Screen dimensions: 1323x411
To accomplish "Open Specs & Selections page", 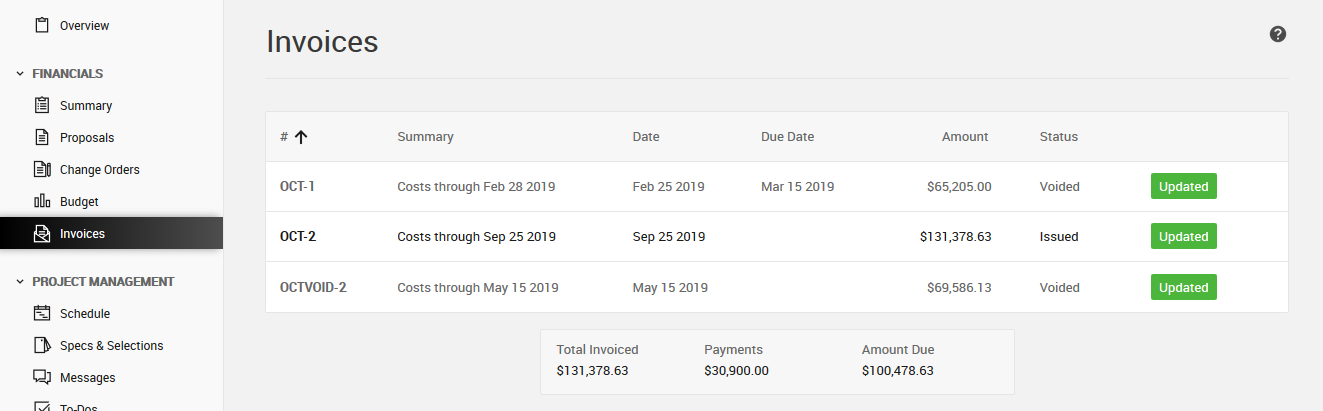I will (112, 345).
